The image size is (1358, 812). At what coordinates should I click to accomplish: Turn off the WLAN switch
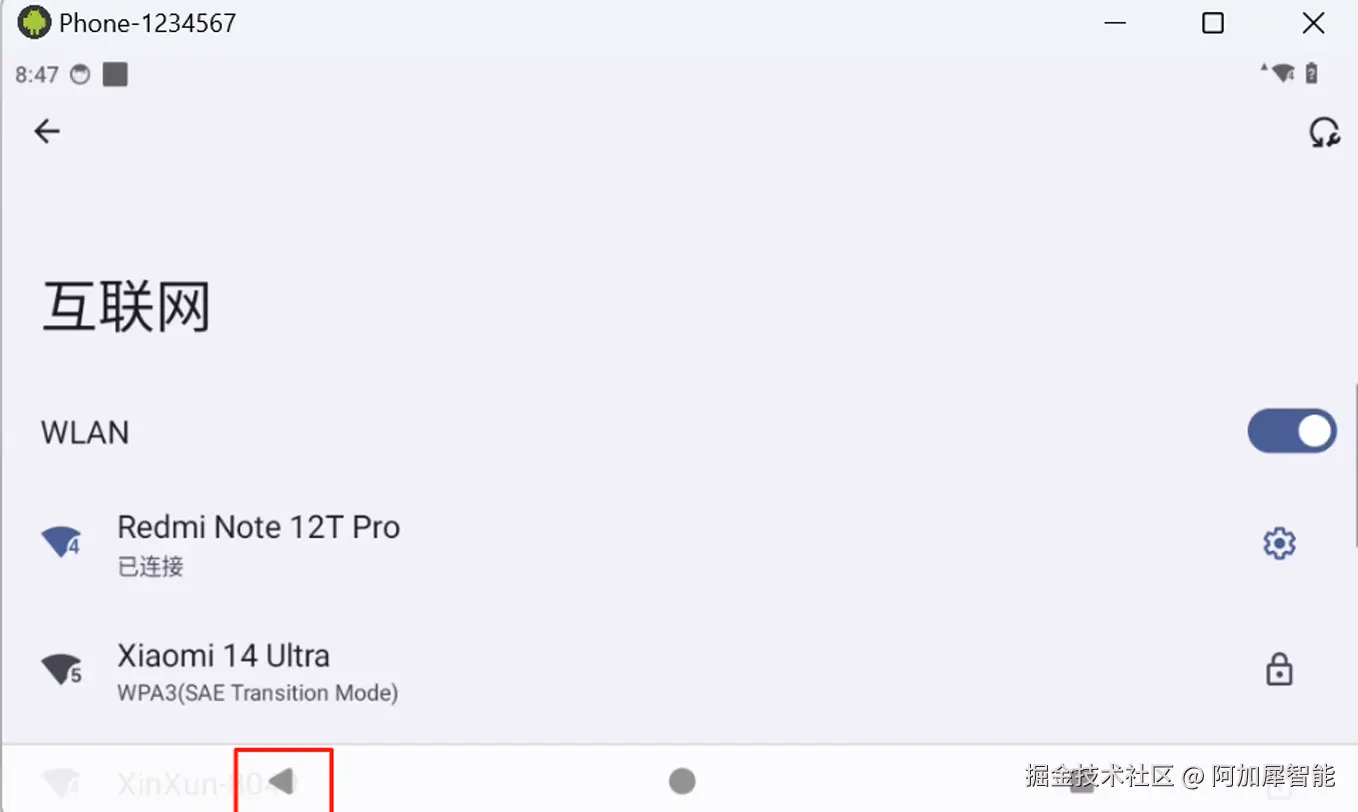tap(1292, 431)
